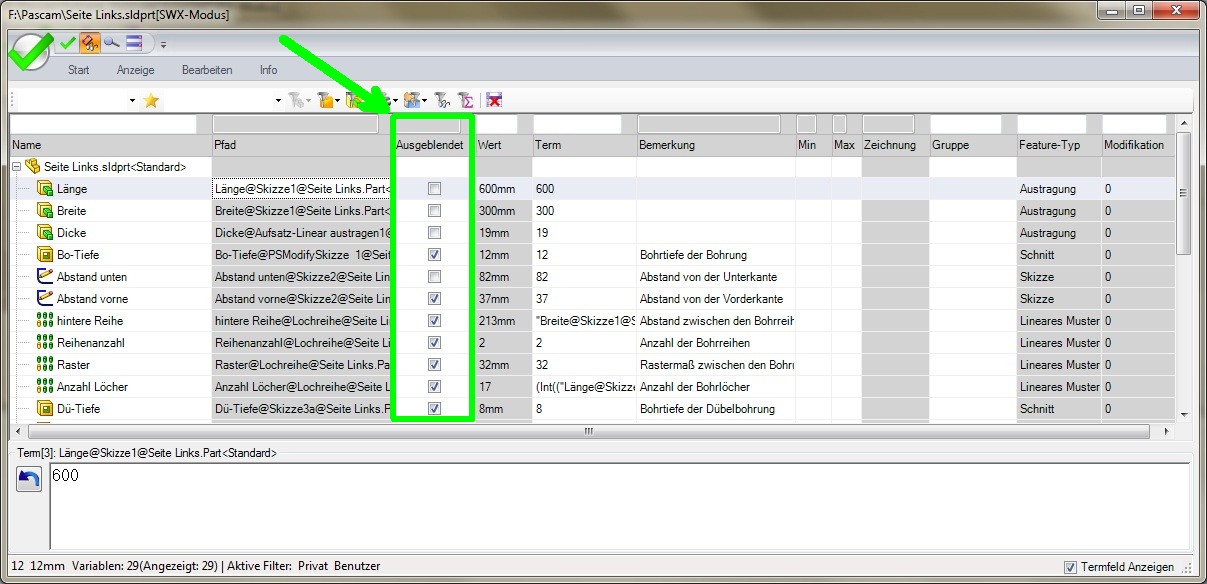Click the yellow star favorites icon
Image resolution: width=1207 pixels, height=584 pixels.
click(152, 101)
